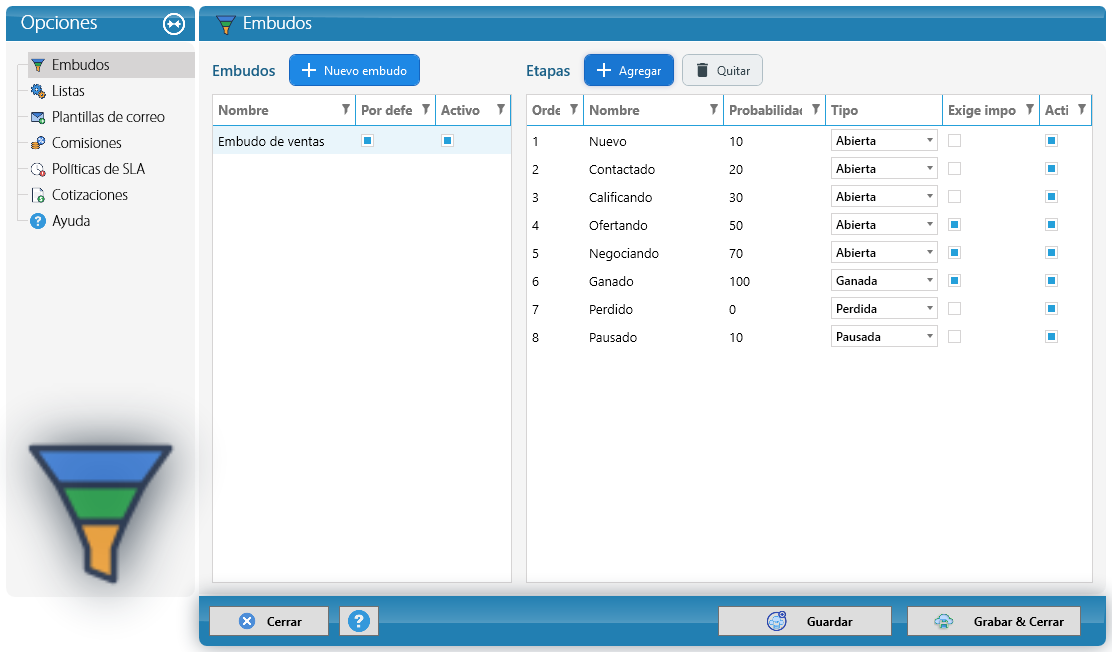Click Grabar & Cerrar button
The image size is (1112, 652).
click(994, 621)
